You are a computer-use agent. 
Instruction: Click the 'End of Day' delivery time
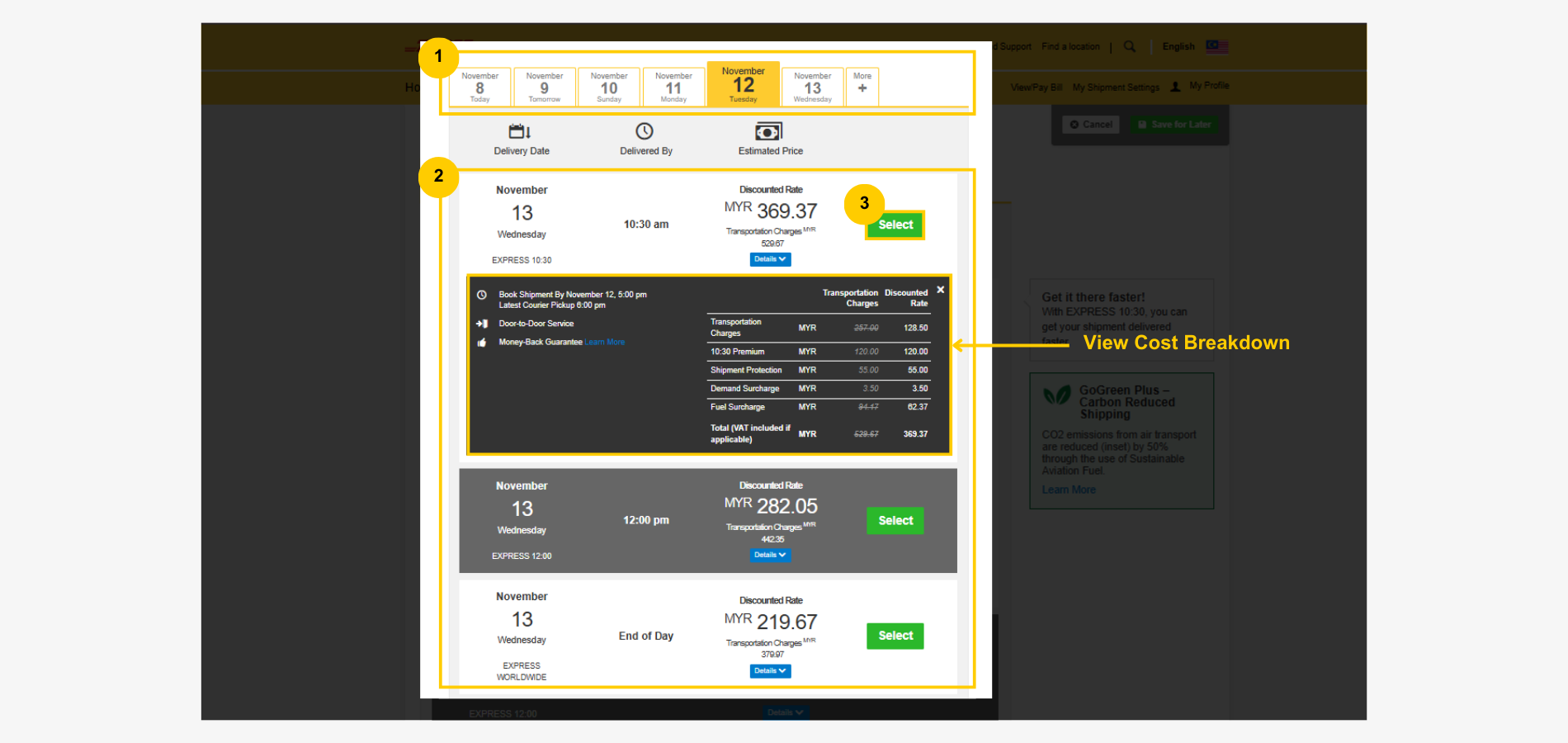[x=646, y=636]
